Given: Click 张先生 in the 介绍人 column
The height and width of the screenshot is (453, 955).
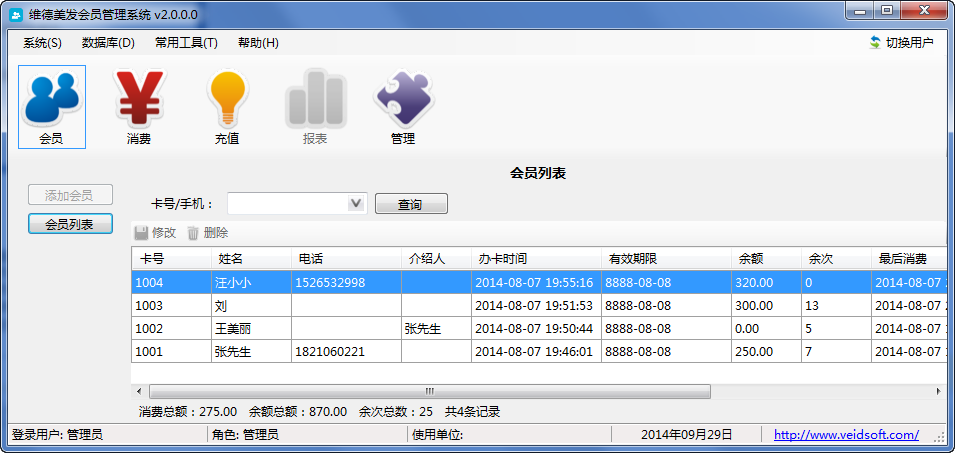Looking at the screenshot, I should click(436, 329).
